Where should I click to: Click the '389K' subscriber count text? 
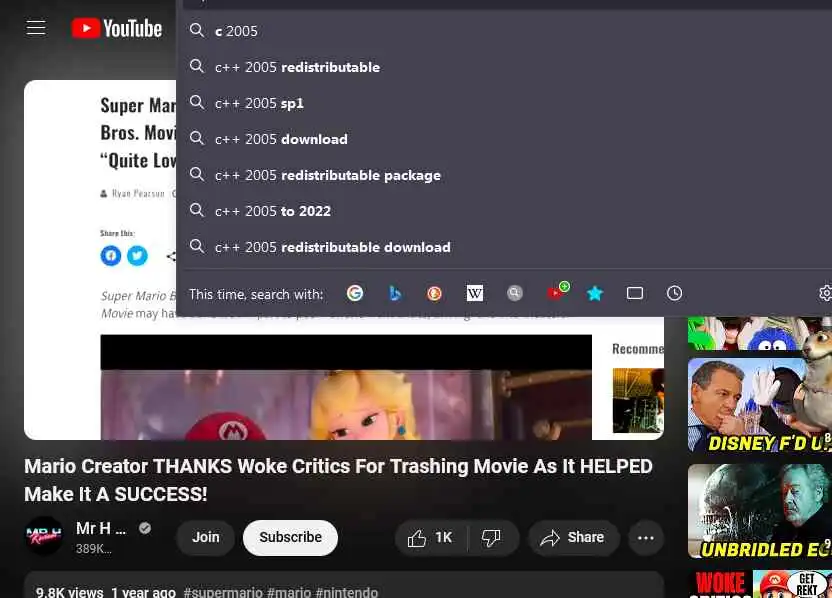click(93, 549)
